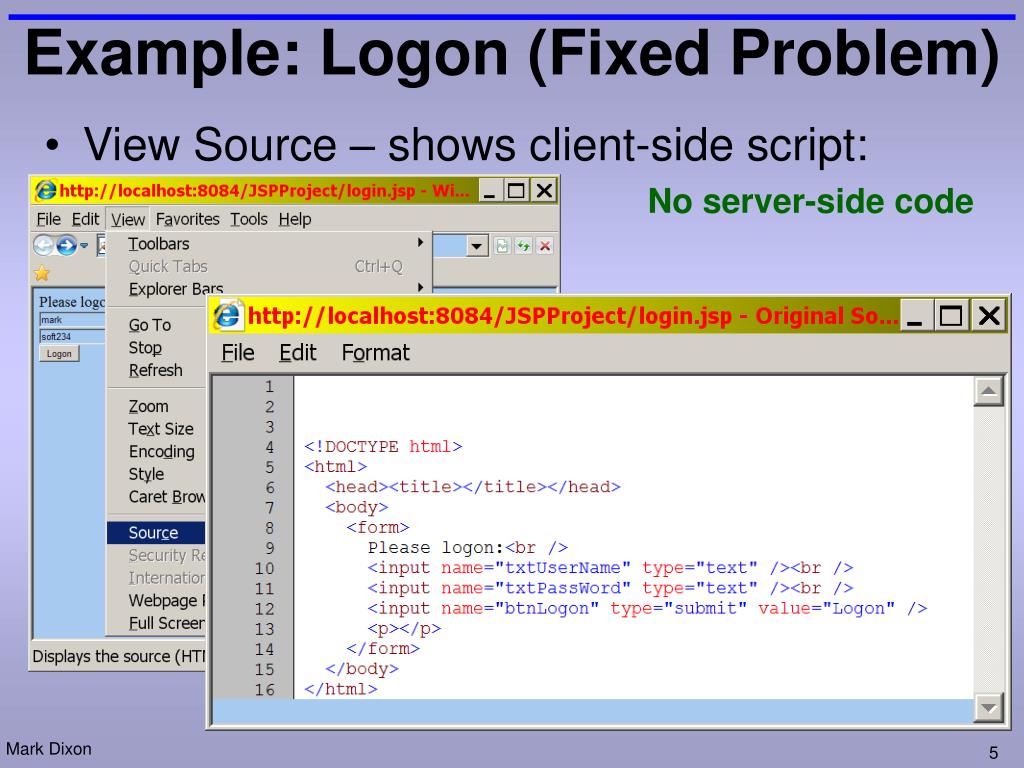The height and width of the screenshot is (768, 1024).
Task: Close the source viewer window
Action: [x=989, y=316]
